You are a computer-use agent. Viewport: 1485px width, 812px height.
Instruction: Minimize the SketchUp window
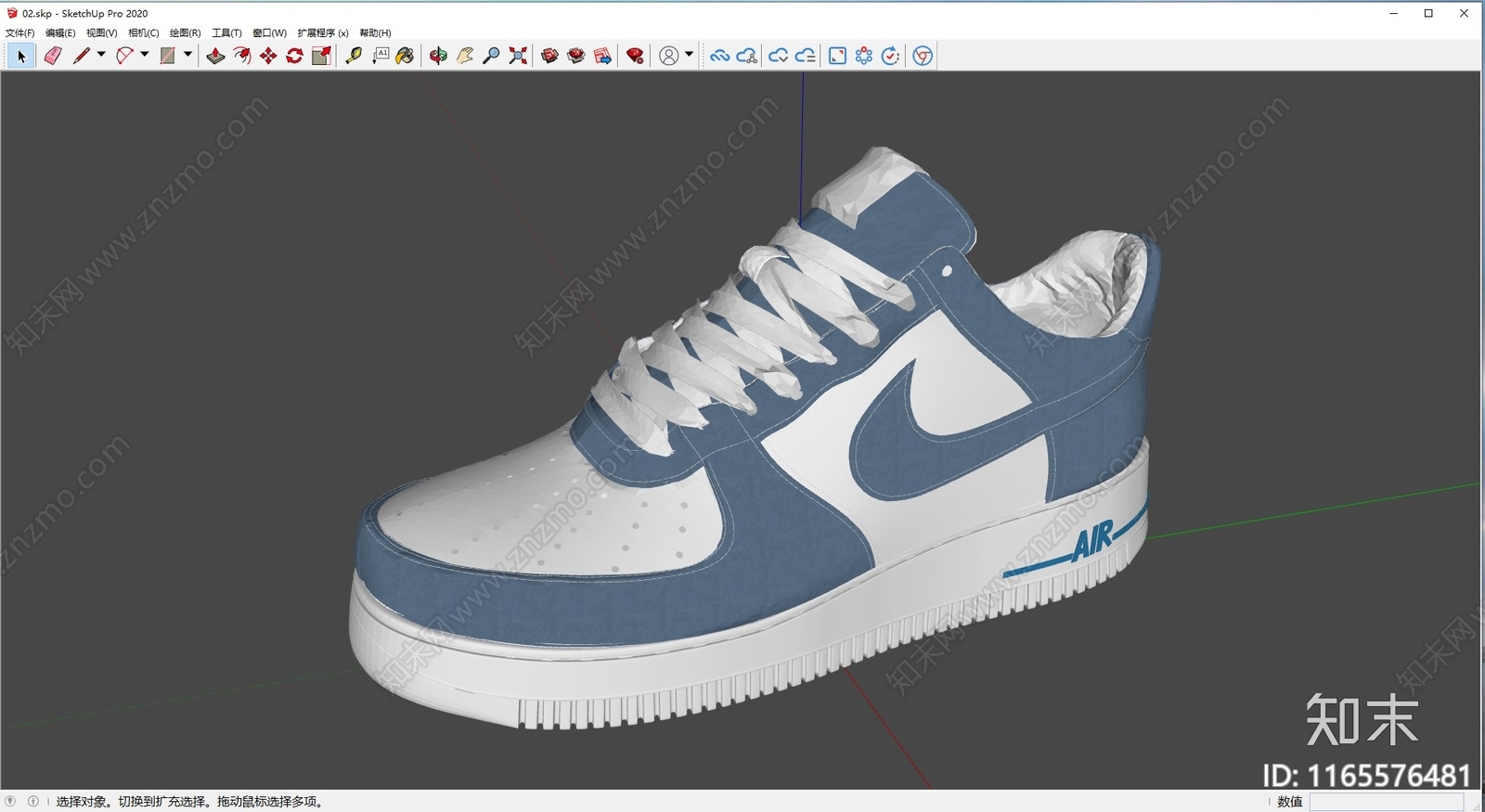tap(1393, 13)
